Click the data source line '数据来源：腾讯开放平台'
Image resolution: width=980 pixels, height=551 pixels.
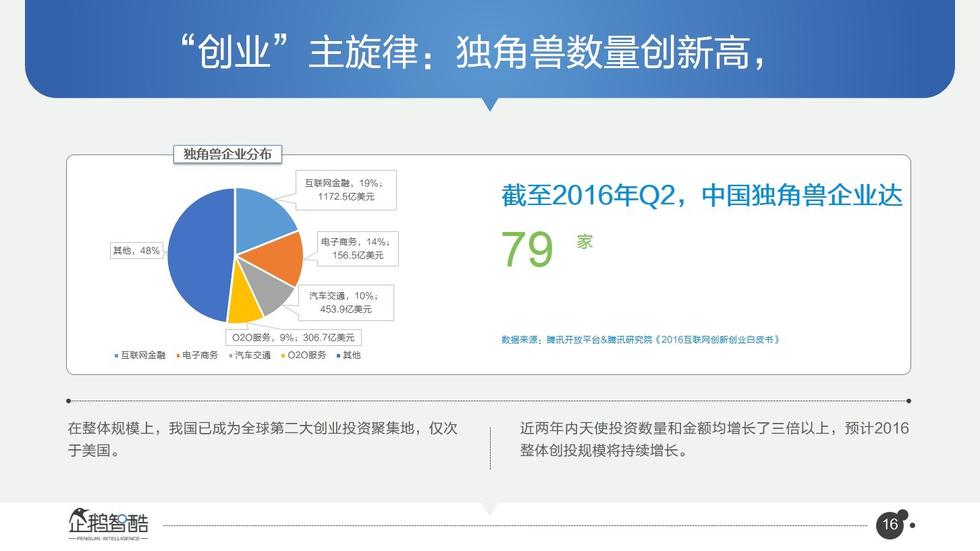coord(641,340)
